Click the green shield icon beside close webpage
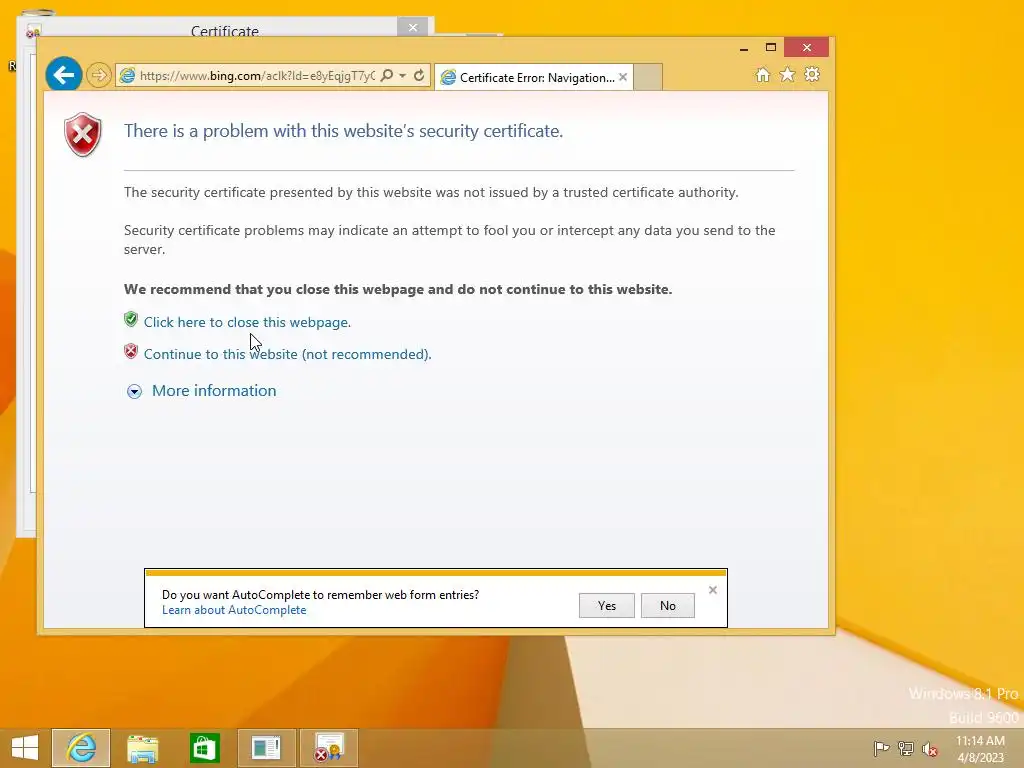Screen dimensions: 1024x768 tap(131, 319)
